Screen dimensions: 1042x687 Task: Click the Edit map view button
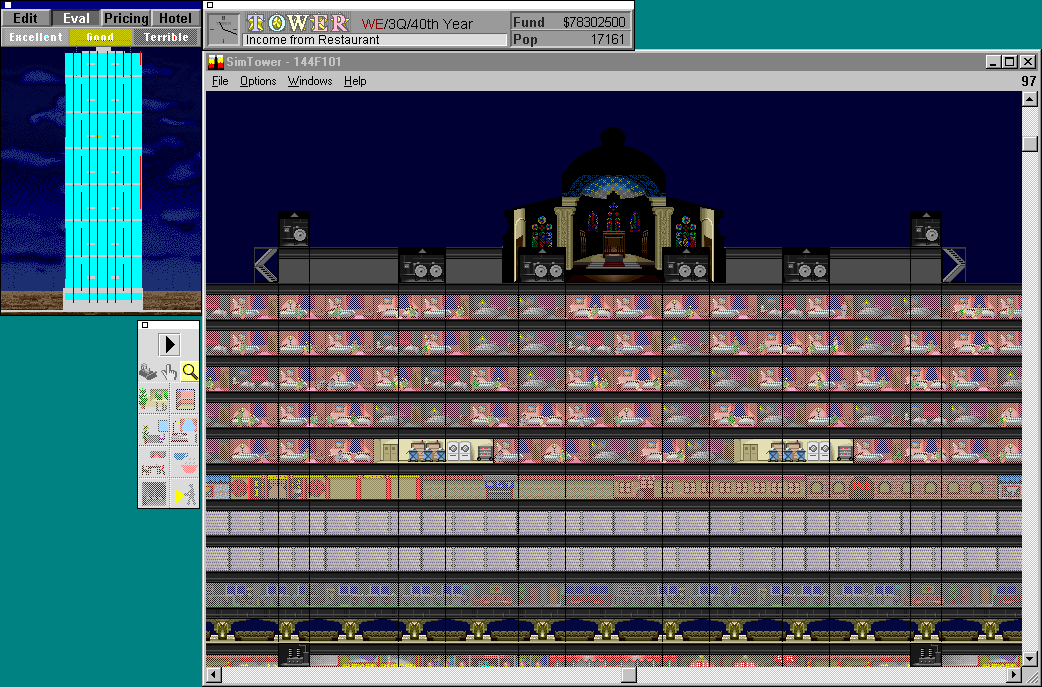(x=25, y=18)
